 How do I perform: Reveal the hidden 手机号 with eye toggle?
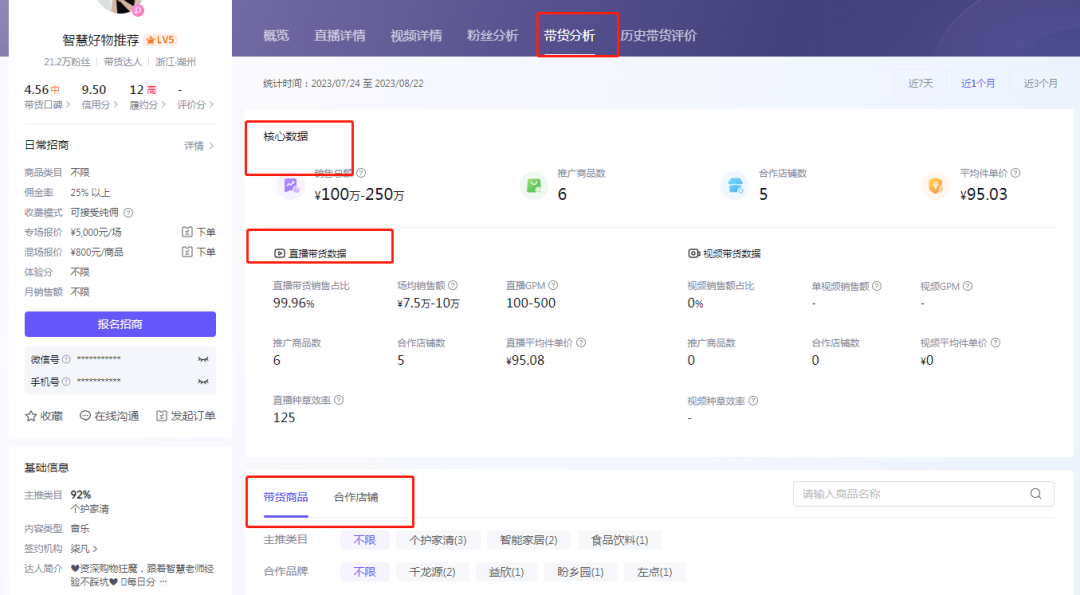[203, 381]
